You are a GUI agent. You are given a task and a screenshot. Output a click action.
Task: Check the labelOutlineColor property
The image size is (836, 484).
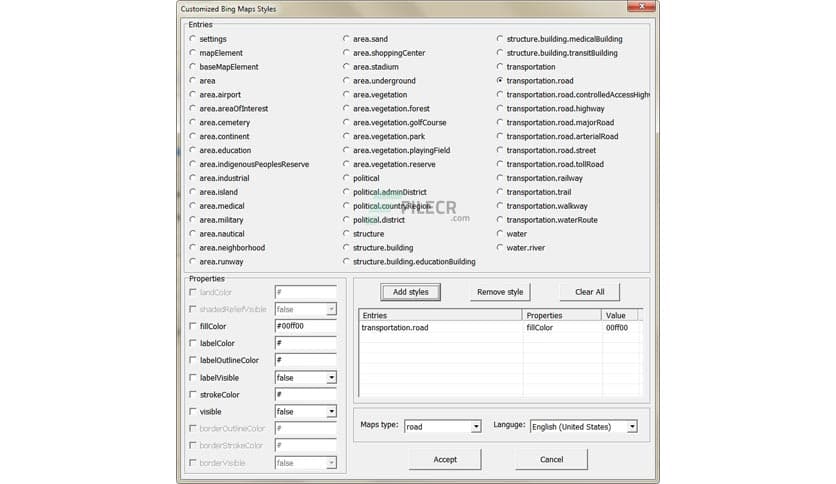click(193, 360)
